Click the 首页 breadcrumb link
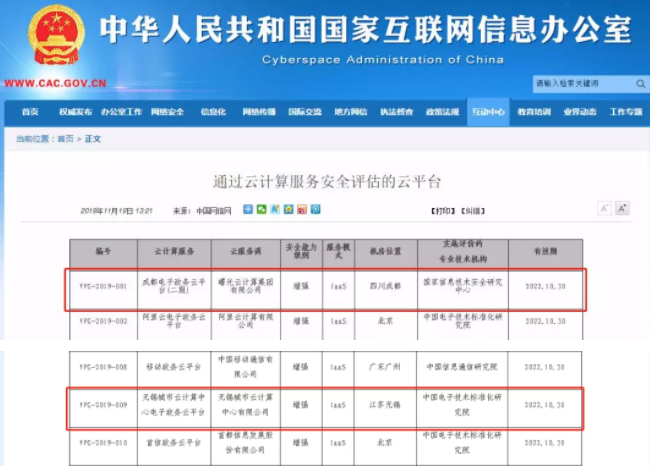The height and width of the screenshot is (471, 650). (x=65, y=139)
